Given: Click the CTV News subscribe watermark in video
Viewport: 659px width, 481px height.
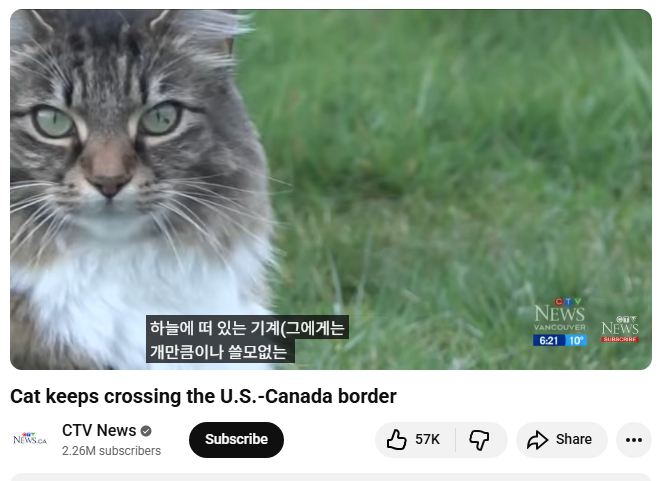Looking at the screenshot, I should pyautogui.click(x=620, y=329).
